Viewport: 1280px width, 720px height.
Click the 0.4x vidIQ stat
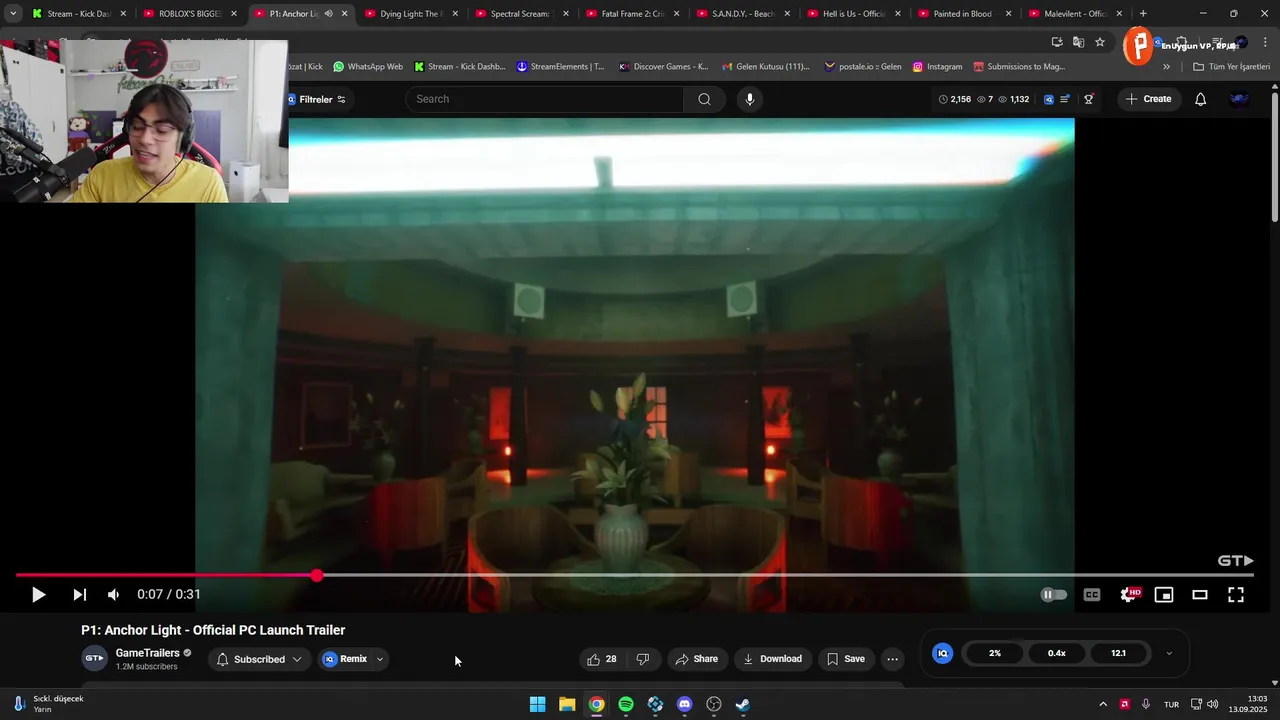[1057, 653]
